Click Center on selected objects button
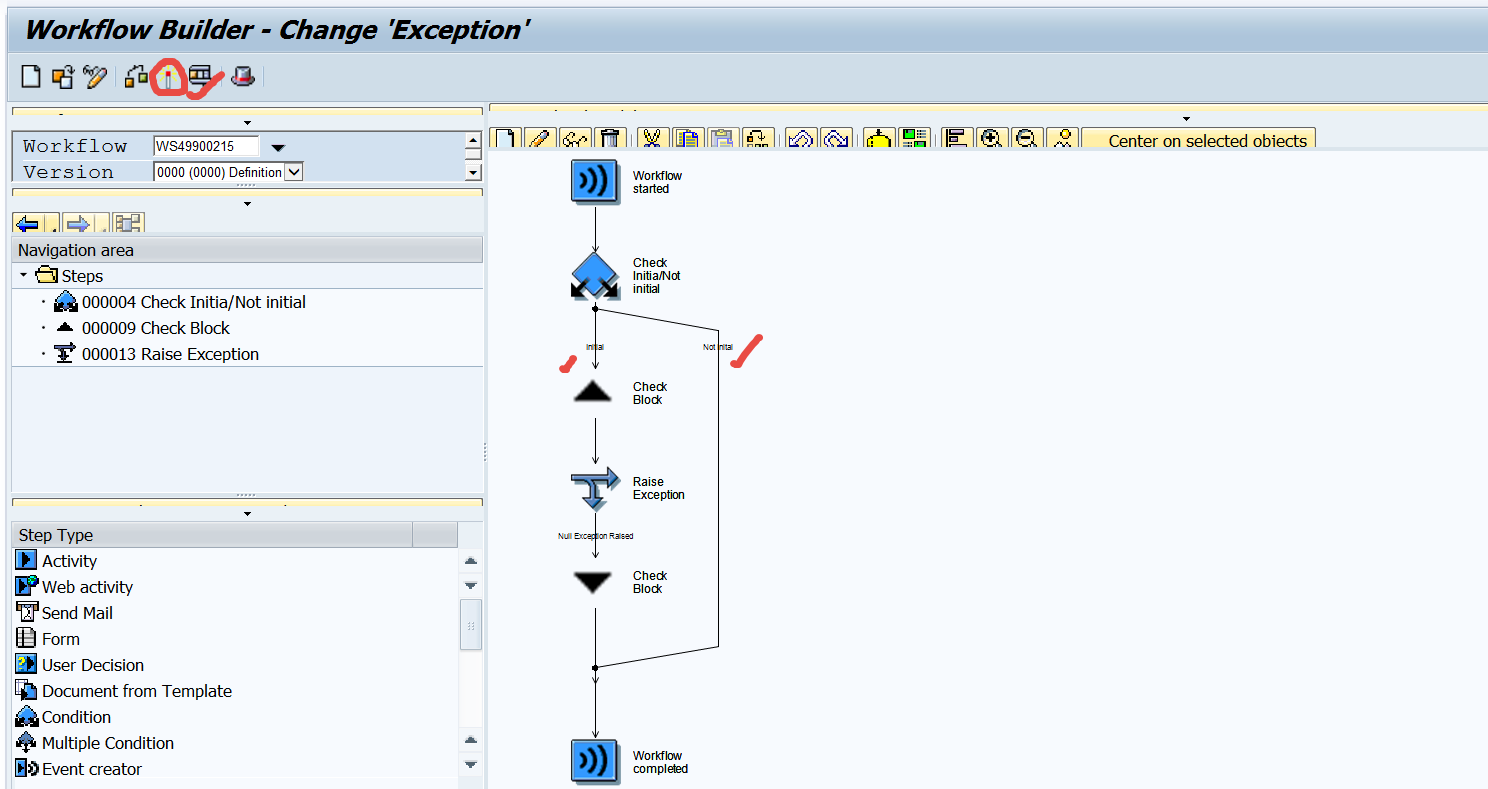 tap(1206, 140)
